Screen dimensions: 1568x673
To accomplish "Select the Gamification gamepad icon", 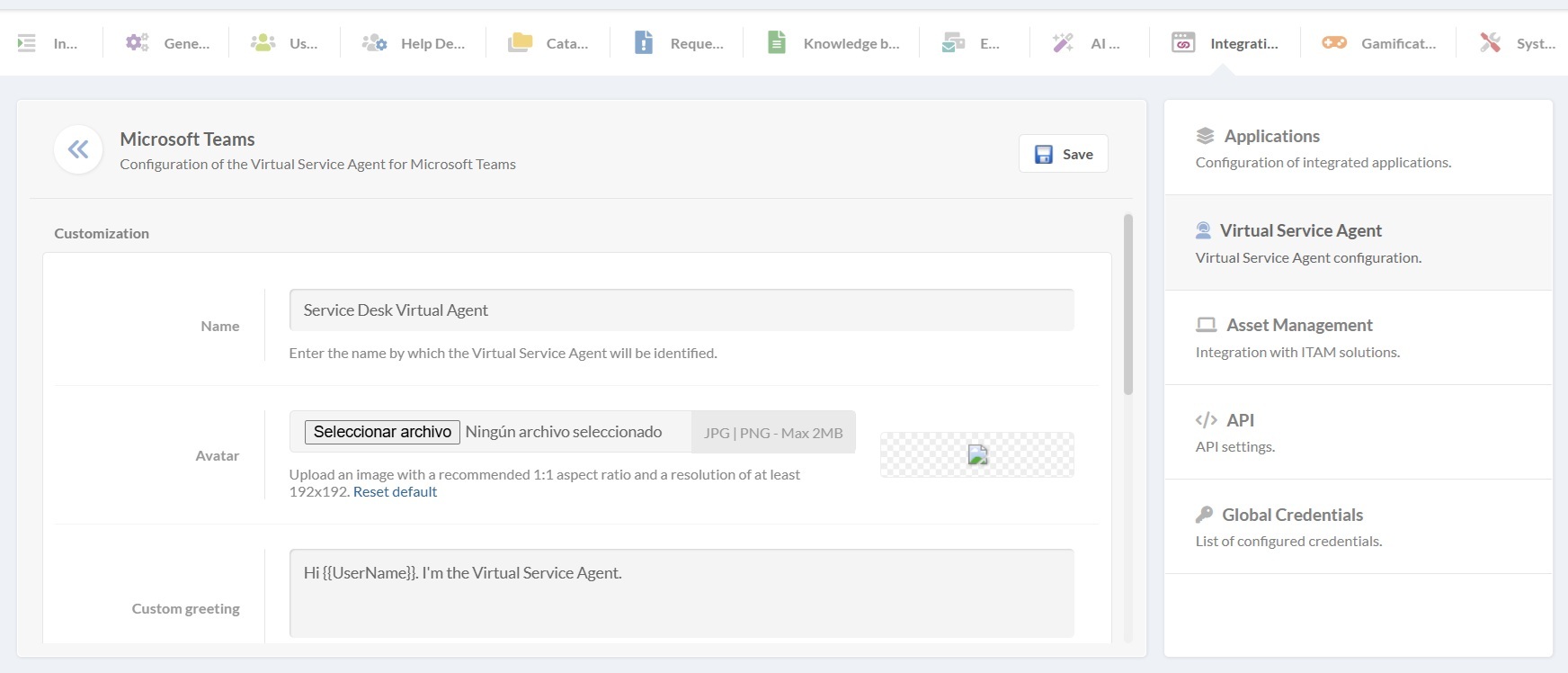I will (1334, 42).
